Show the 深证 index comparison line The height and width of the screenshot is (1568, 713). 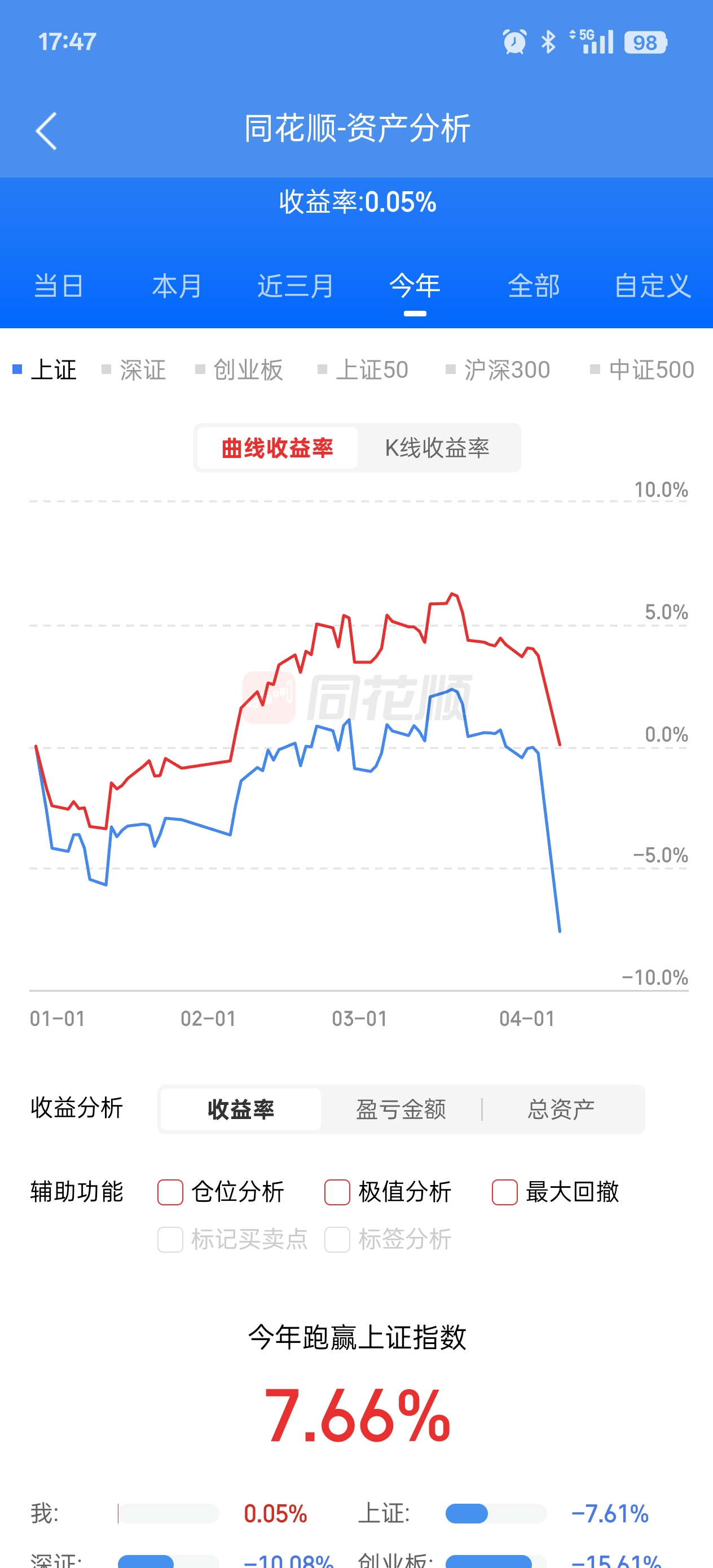[x=134, y=369]
